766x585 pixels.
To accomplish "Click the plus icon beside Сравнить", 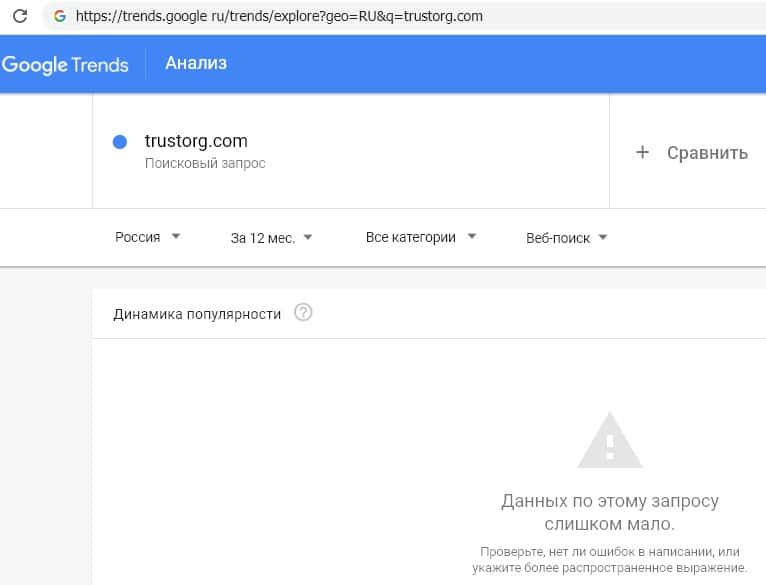I will pyautogui.click(x=642, y=152).
